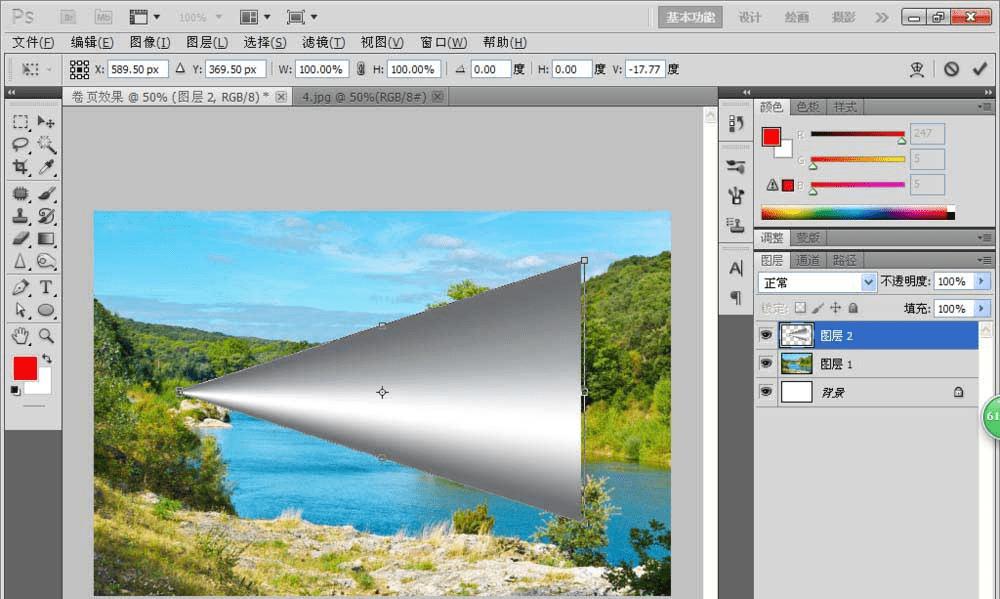Open the Layers panel flyout menu
This screenshot has width=1000, height=599.
coord(985,260)
